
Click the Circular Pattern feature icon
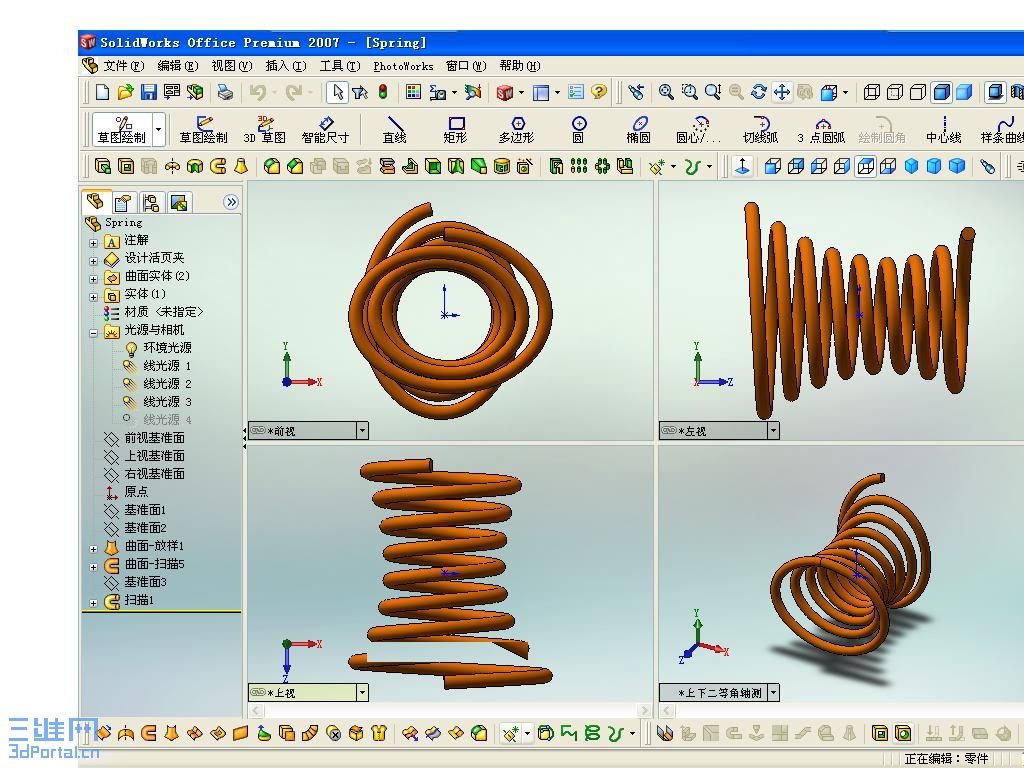(x=603, y=167)
